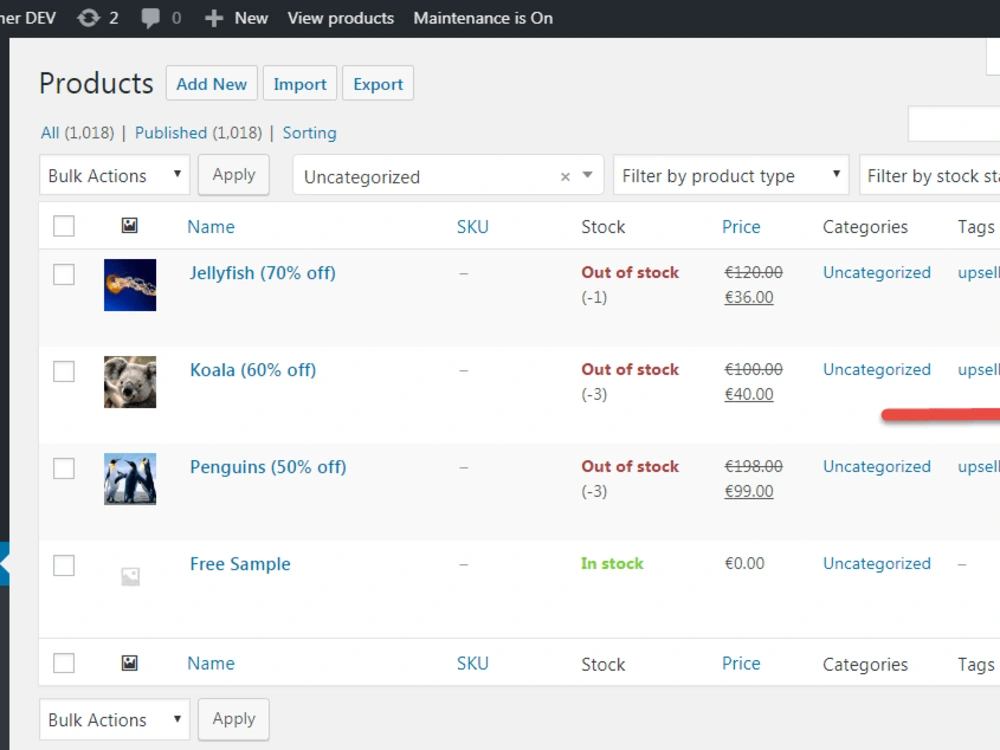Click View products in admin bar
The image size is (1000, 750).
point(341,18)
